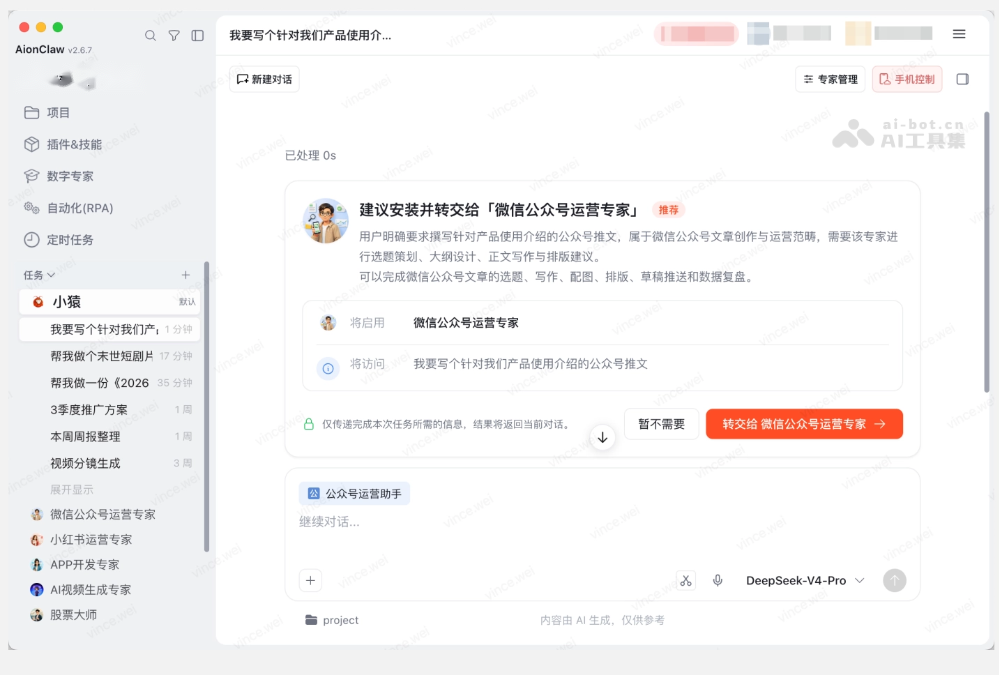
Task: Open the DeepSeek-V4-Pro model dropdown
Action: pyautogui.click(x=805, y=581)
